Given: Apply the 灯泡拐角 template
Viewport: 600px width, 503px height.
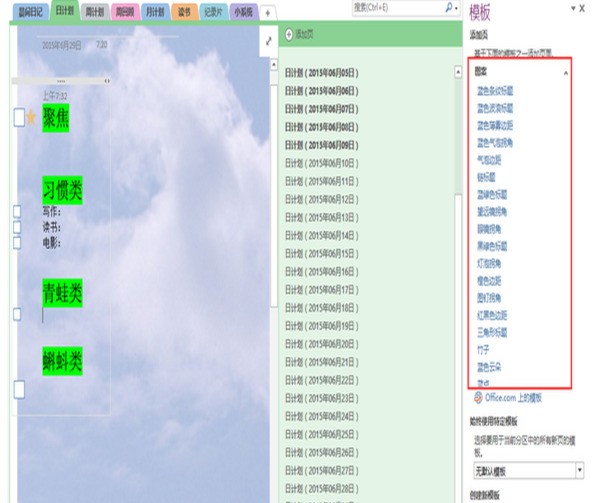Looking at the screenshot, I should [x=489, y=263].
